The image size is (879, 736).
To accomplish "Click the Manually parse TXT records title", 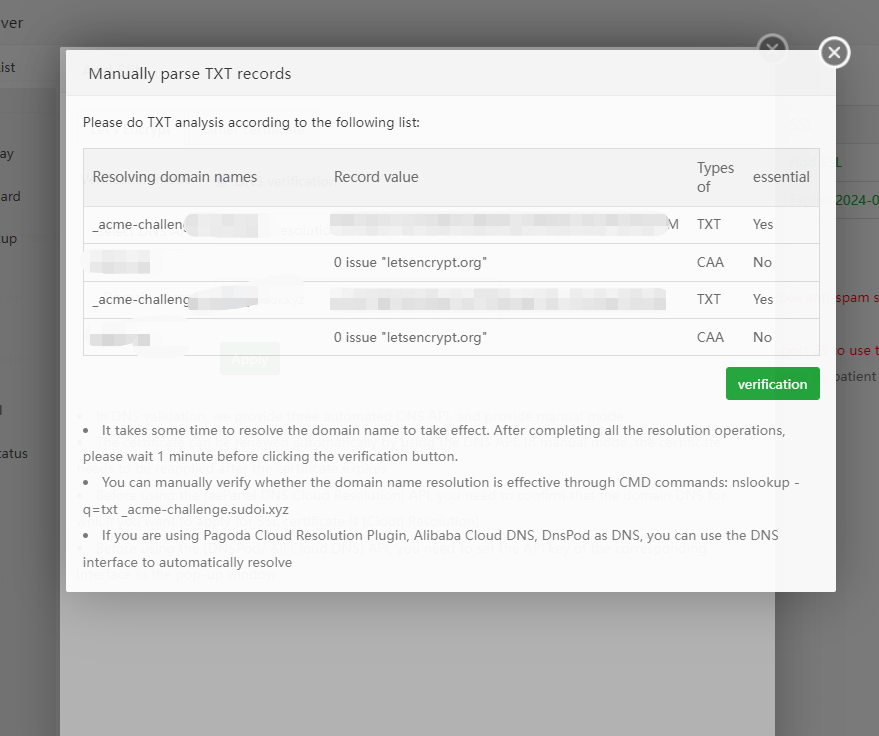I will (189, 74).
